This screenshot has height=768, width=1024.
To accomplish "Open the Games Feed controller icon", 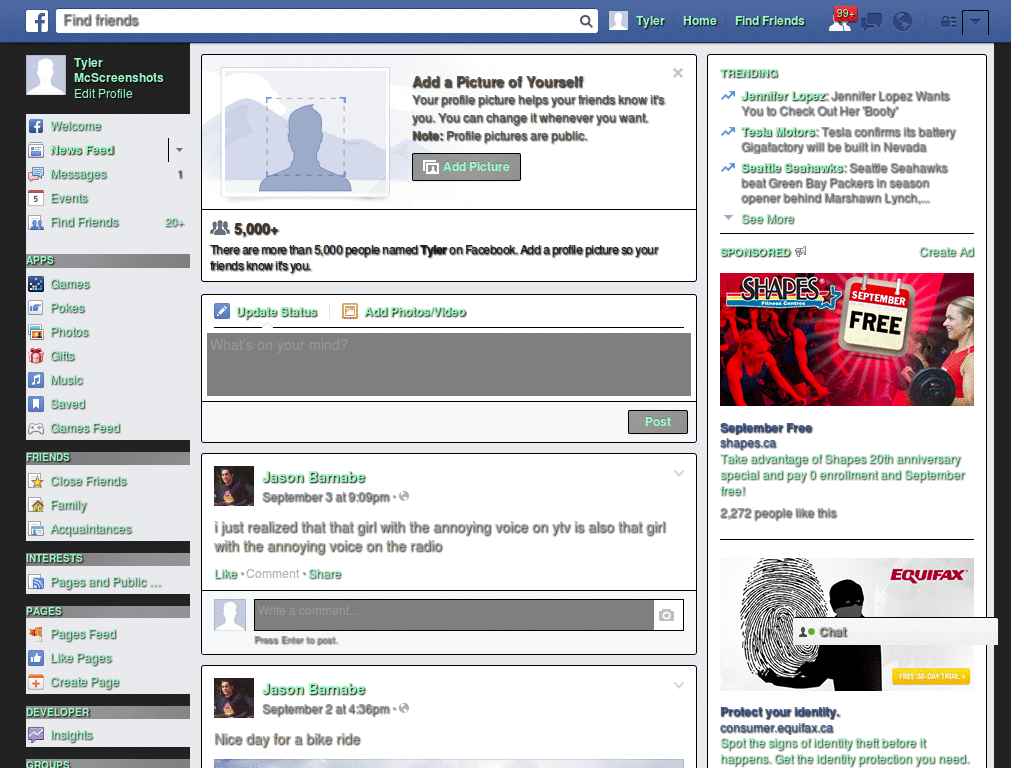I will [36, 428].
